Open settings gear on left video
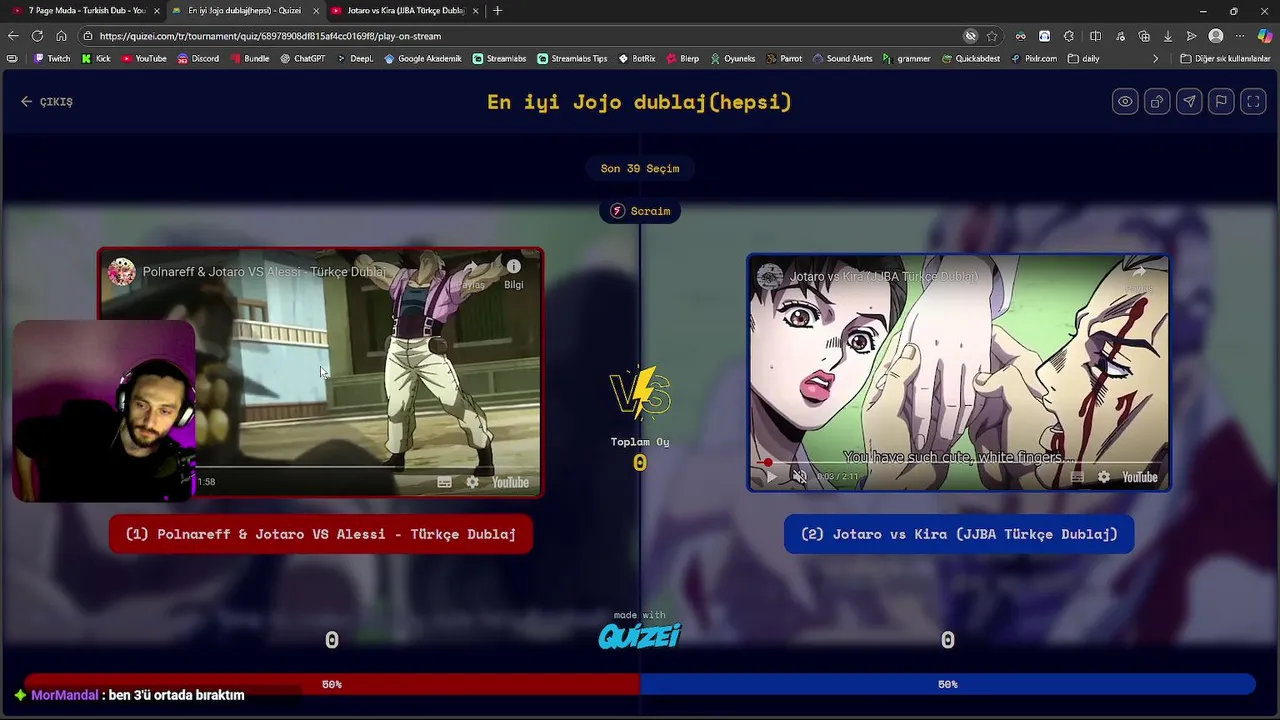This screenshot has height=720, width=1280. [472, 482]
